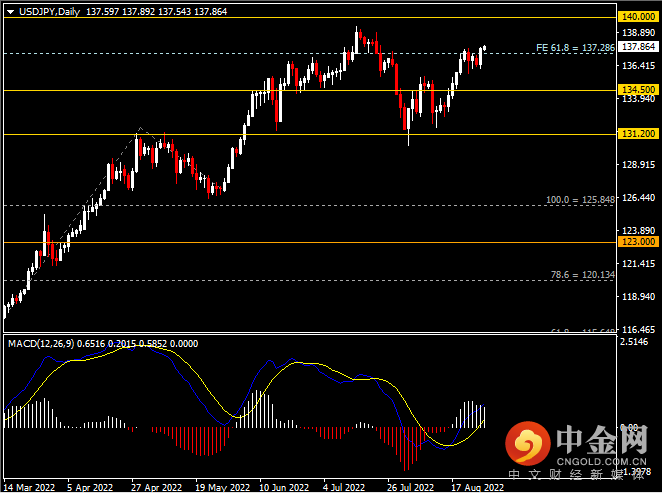
Task: Select the 136.415 price scale value
Action: point(639,65)
